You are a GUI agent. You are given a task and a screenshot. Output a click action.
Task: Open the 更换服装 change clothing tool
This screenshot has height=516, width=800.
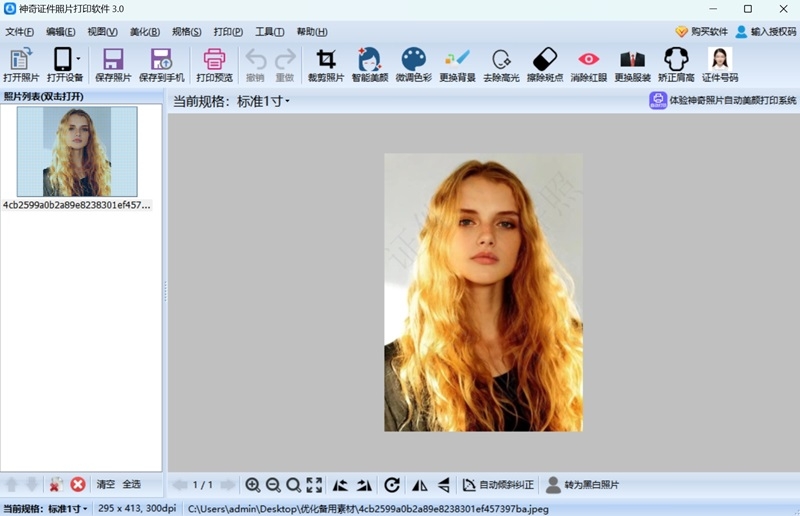[632, 60]
